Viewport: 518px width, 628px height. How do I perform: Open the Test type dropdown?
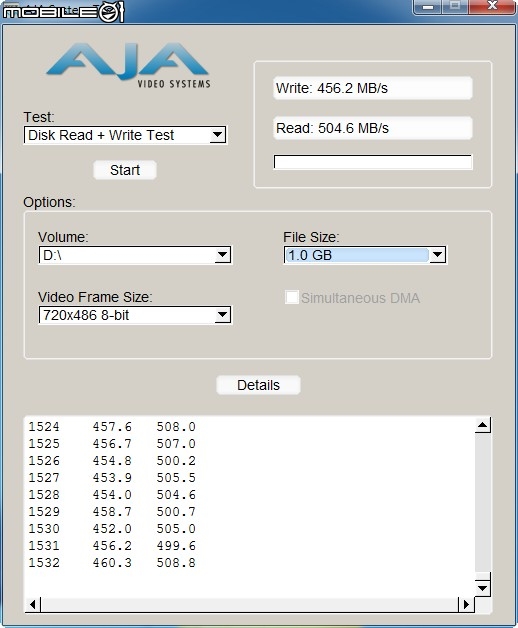[125, 135]
